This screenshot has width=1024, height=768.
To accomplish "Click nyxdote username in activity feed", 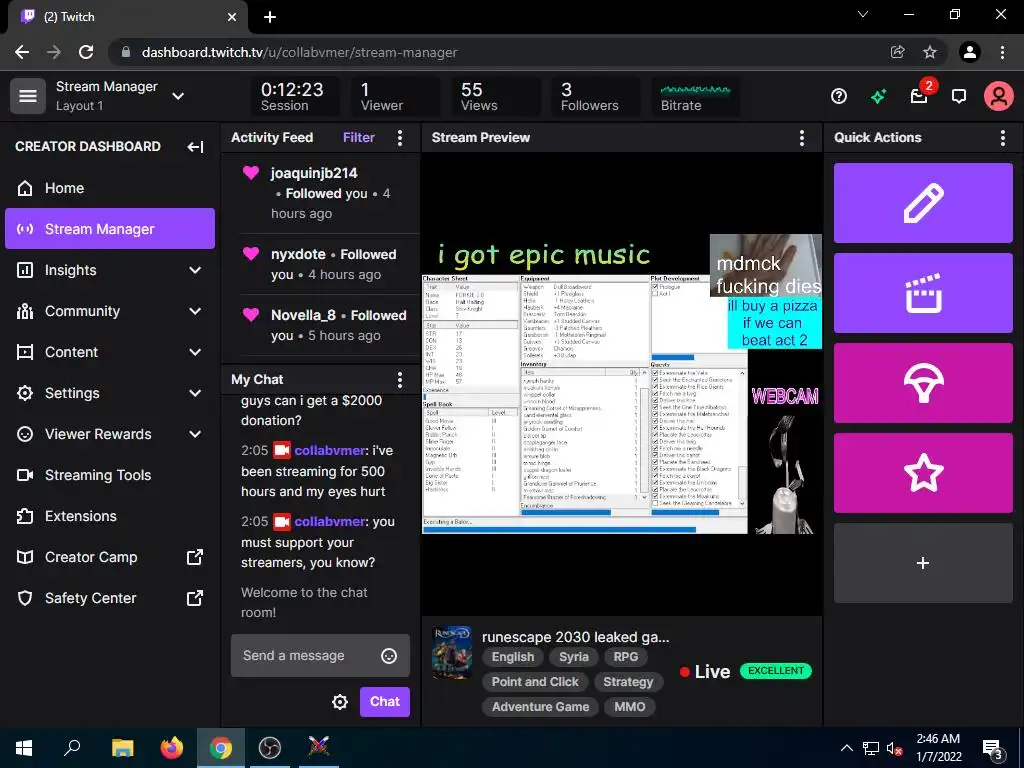I will tap(298, 255).
